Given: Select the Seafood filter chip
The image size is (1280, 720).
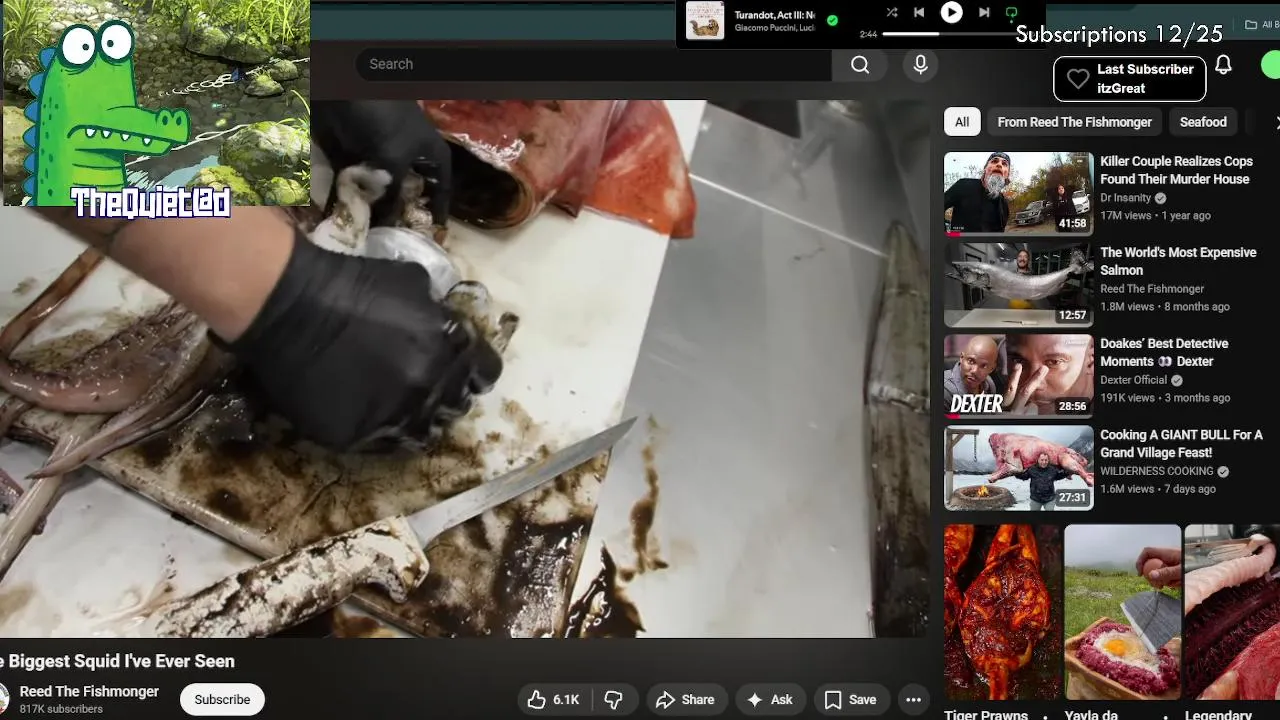Looking at the screenshot, I should [x=1203, y=122].
